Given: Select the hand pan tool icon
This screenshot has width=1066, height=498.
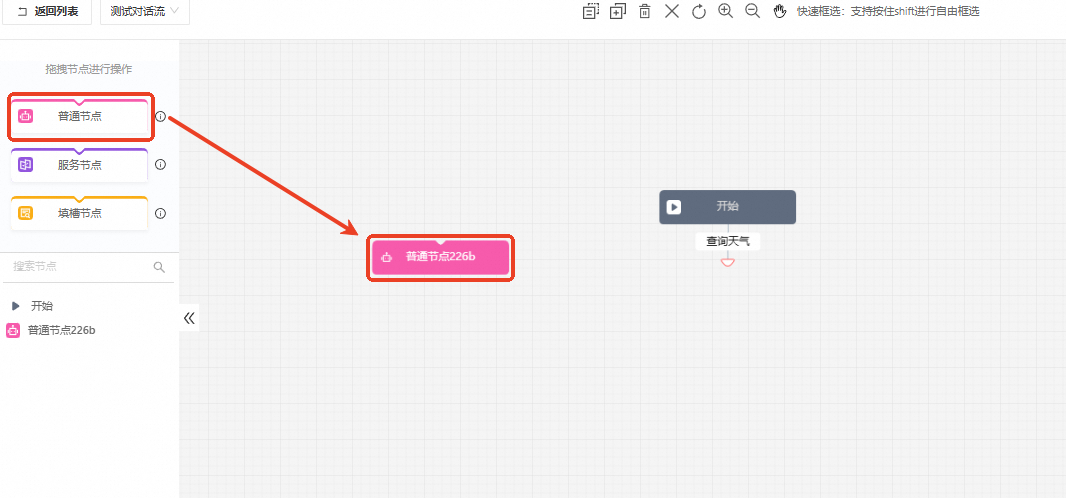Looking at the screenshot, I should point(780,11).
